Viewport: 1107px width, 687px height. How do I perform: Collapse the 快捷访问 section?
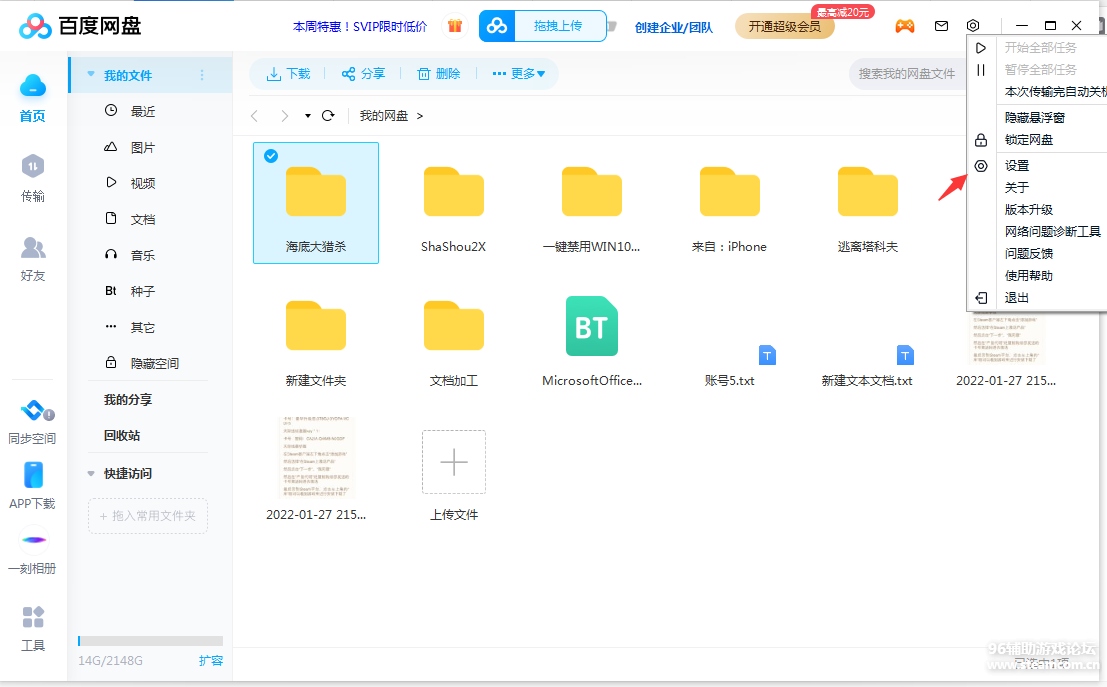pos(90,473)
